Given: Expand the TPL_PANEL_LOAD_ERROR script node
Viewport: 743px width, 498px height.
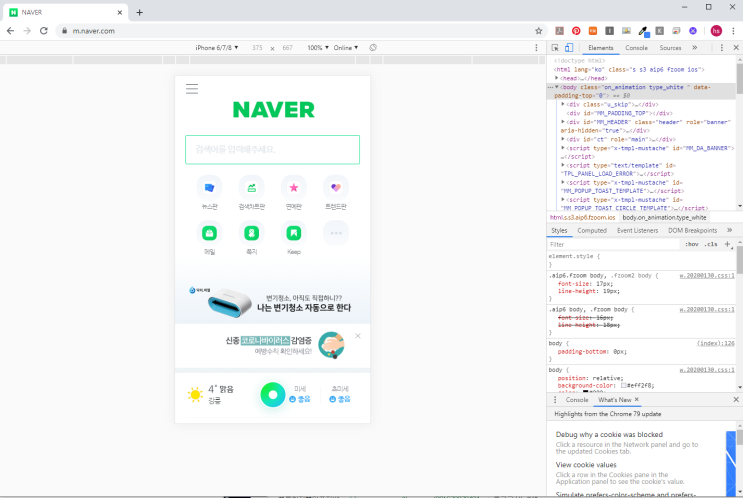Looking at the screenshot, I should click(x=563, y=165).
